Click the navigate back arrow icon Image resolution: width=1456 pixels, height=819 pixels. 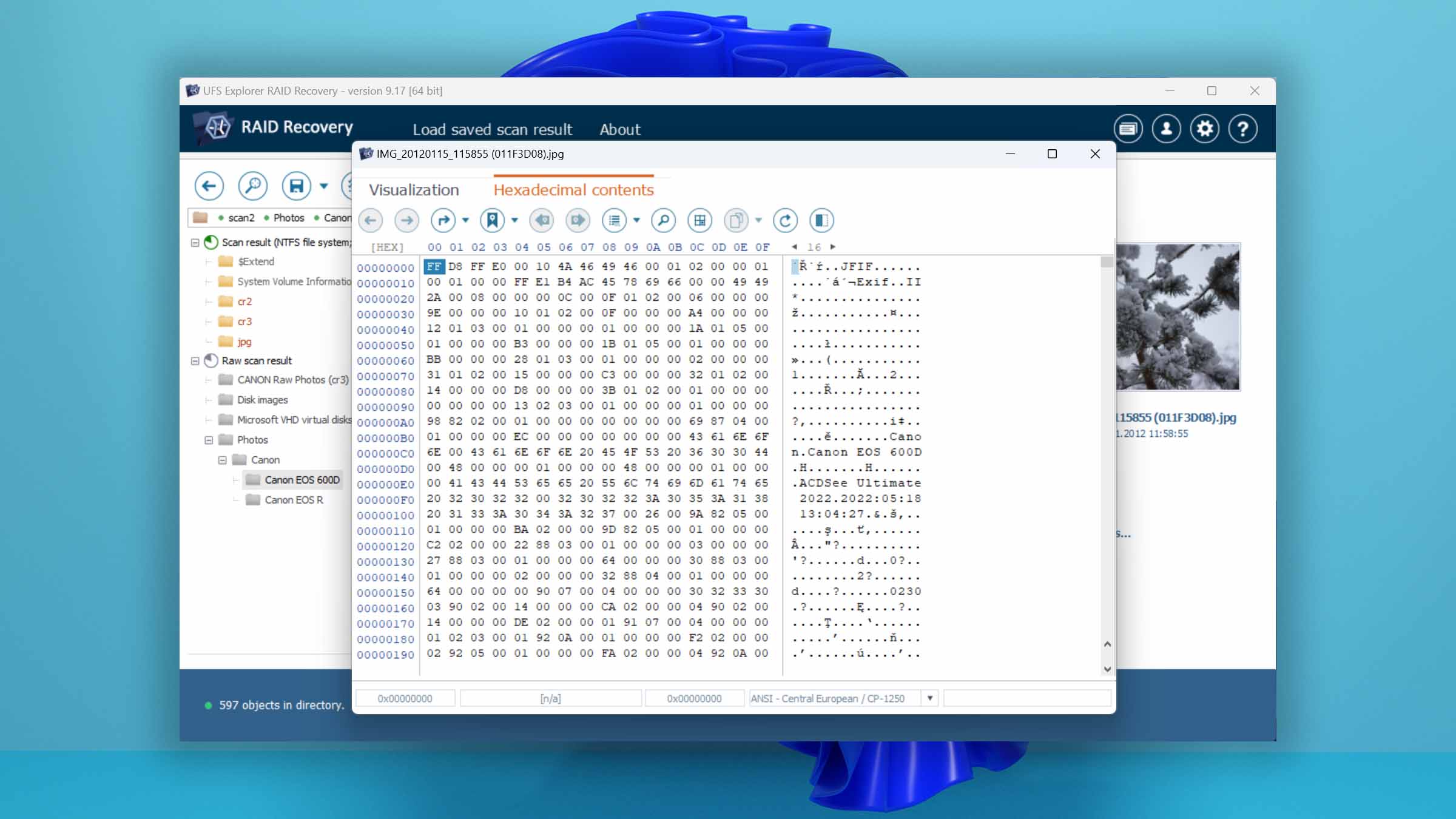(x=371, y=220)
